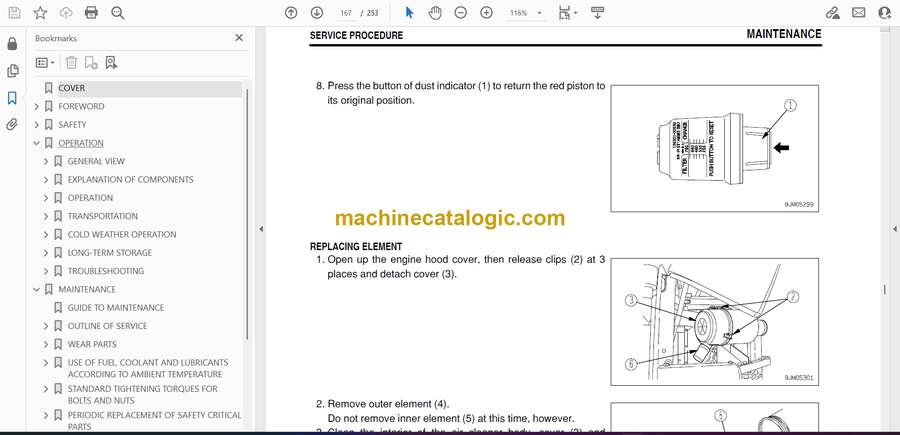Expand the LONG-TERM STORAGE bookmark

tap(46, 253)
